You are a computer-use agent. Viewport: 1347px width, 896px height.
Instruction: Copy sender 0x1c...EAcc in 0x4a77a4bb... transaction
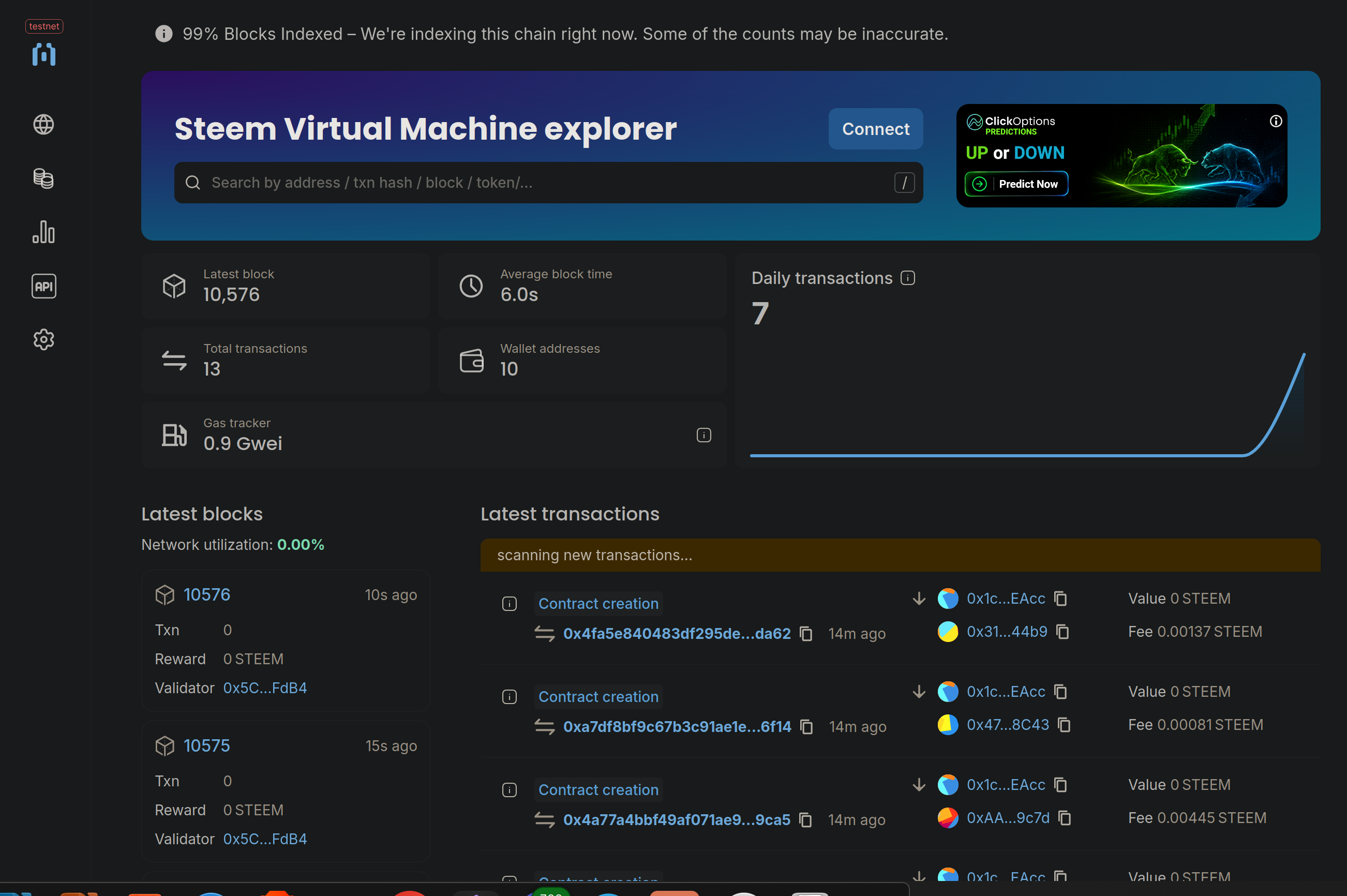1060,785
